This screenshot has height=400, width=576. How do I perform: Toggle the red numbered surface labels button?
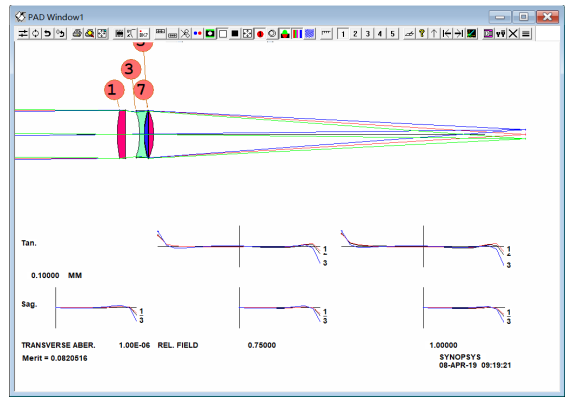point(260,34)
